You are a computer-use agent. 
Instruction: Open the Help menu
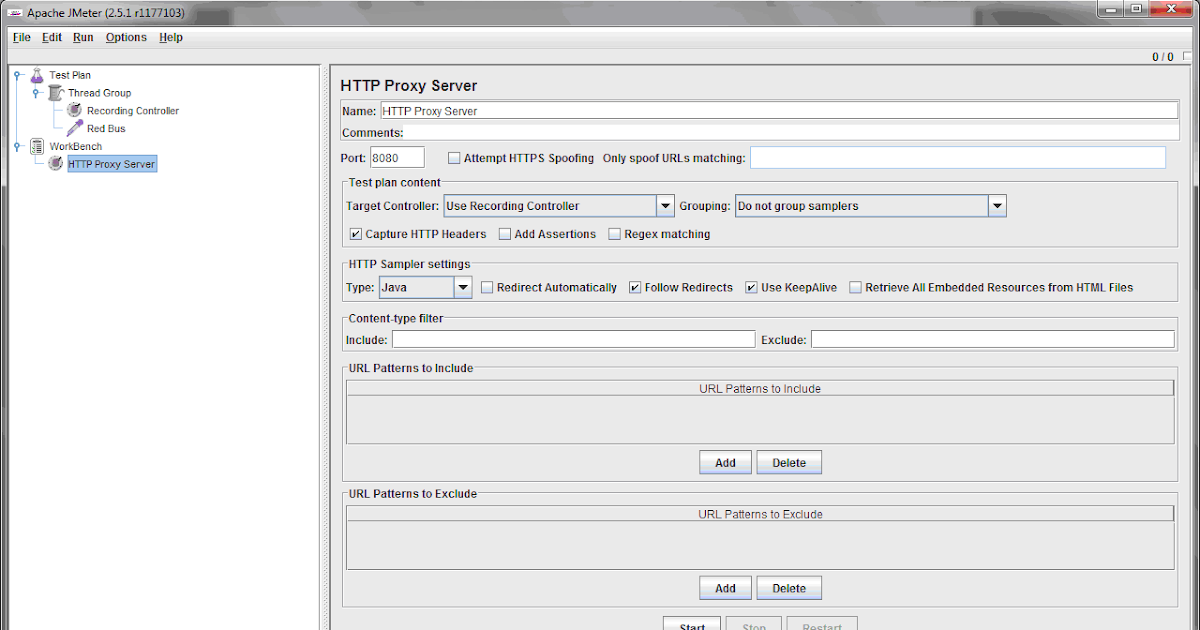(x=171, y=37)
